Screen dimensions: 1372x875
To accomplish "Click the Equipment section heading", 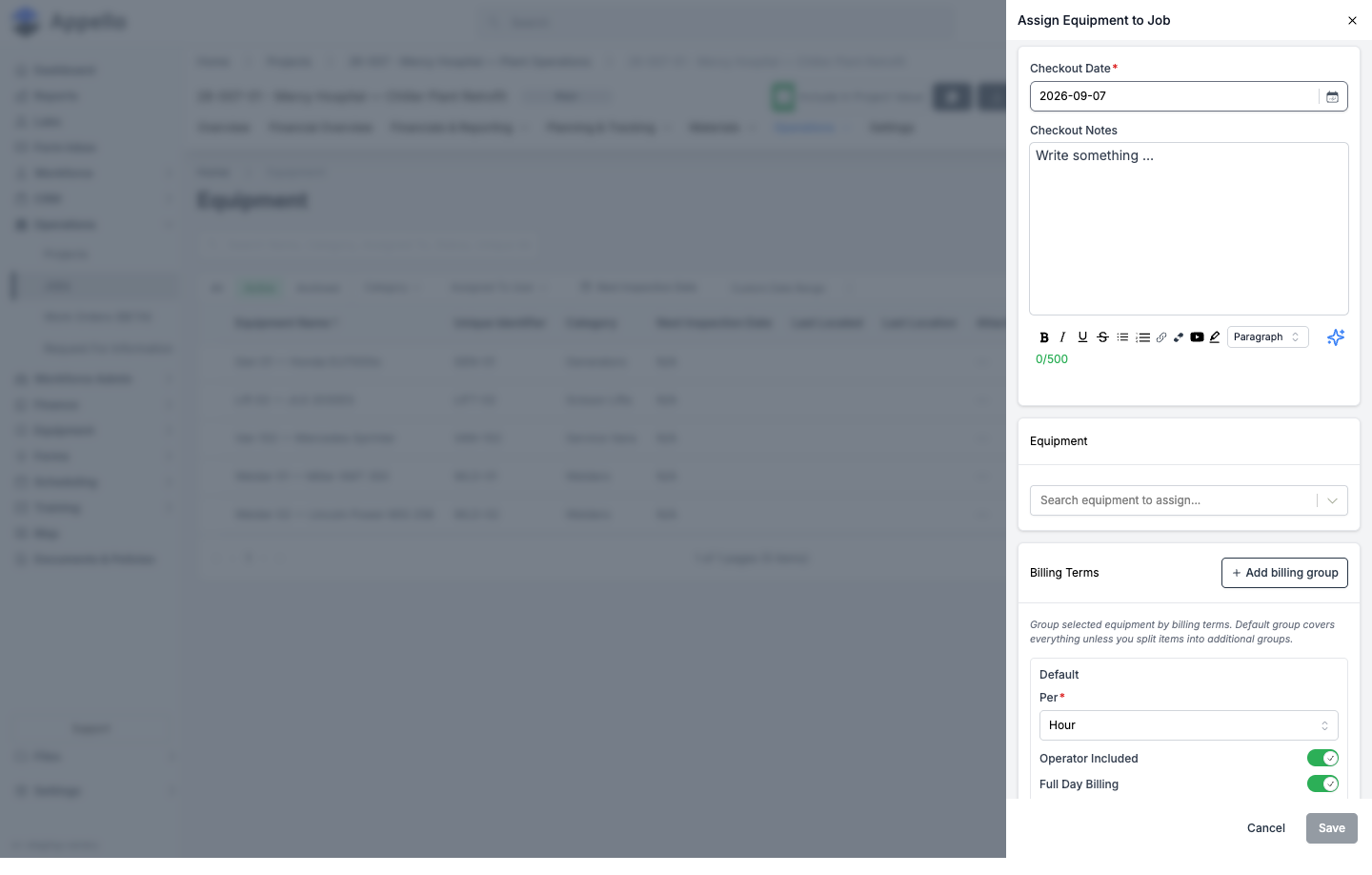I will (1059, 441).
